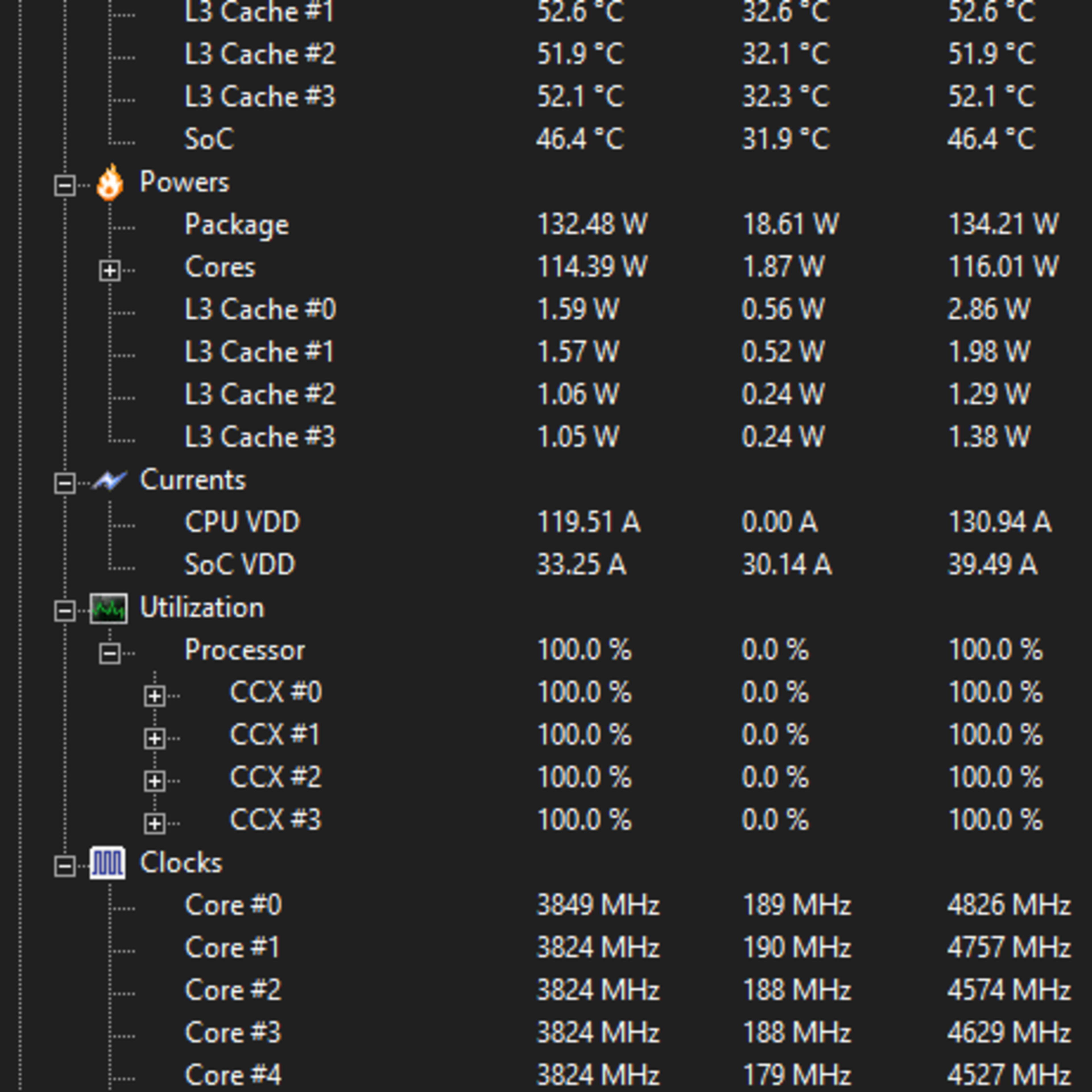Click SoC VDD min 30.14 A
1092x1092 pixels.
pyautogui.click(x=787, y=564)
